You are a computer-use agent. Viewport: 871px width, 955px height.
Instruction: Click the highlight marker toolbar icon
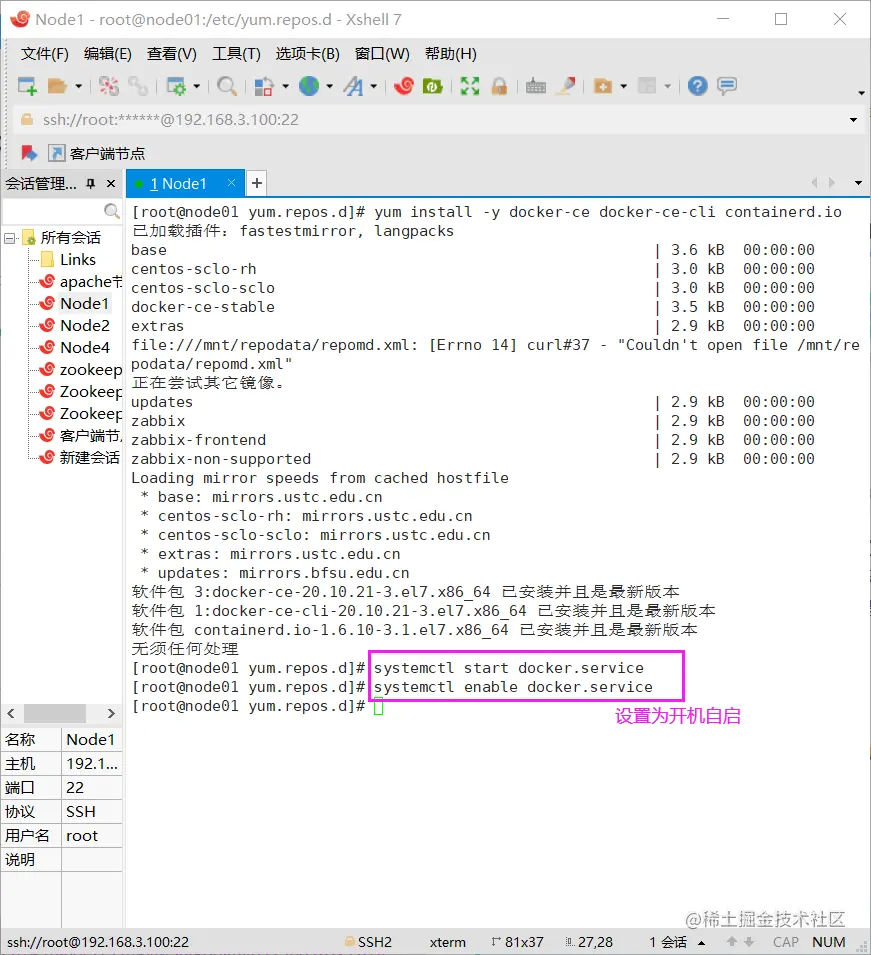tap(566, 86)
